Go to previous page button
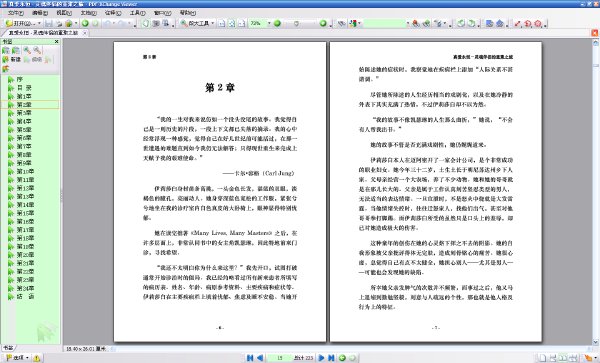Image resolution: width=600 pixels, height=363 pixels. pyautogui.click(x=260, y=358)
